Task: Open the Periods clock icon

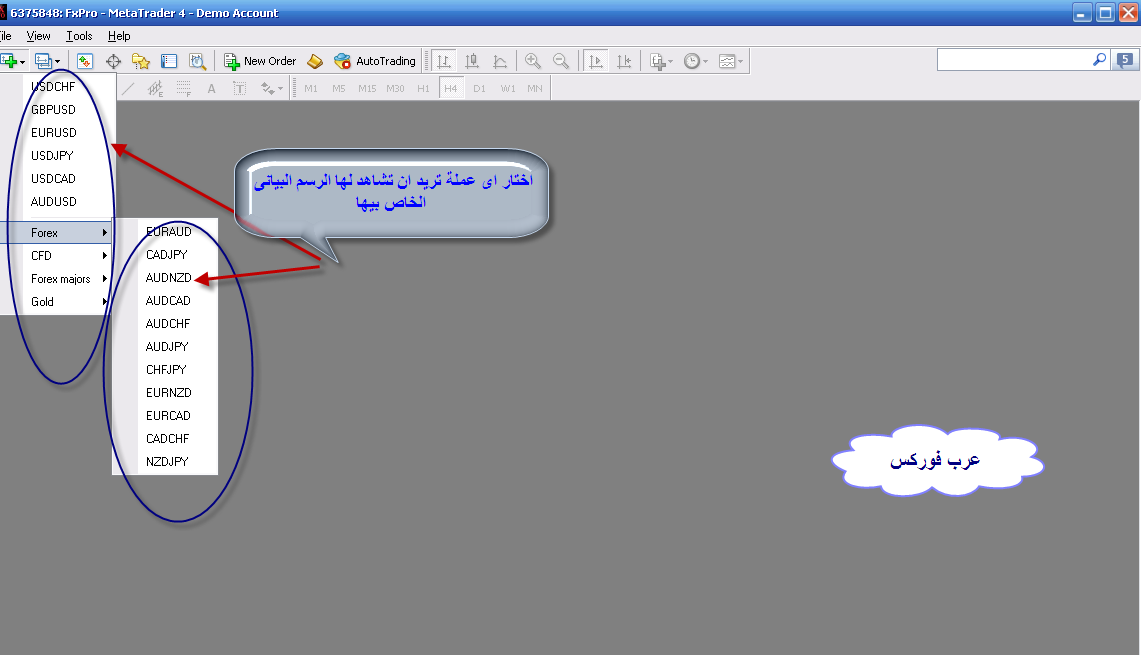Action: [692, 61]
